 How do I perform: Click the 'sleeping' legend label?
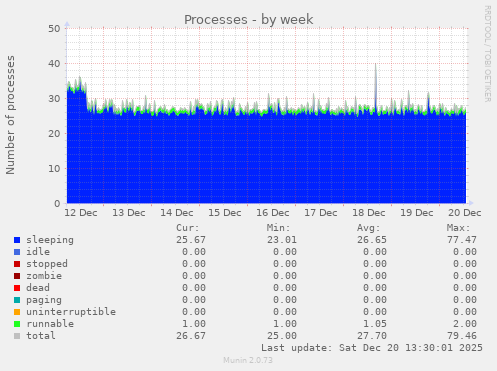pos(50,240)
